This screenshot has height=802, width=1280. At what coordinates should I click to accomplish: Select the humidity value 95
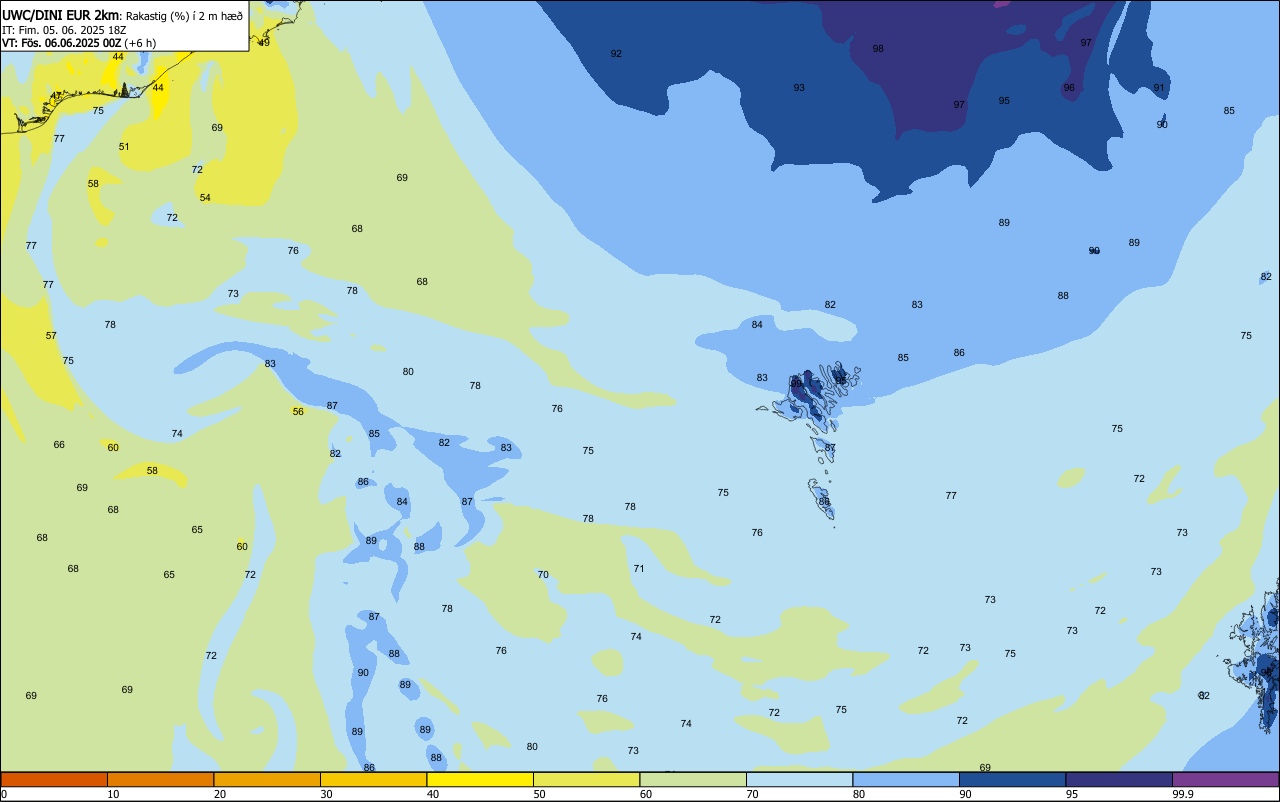click(x=1004, y=101)
